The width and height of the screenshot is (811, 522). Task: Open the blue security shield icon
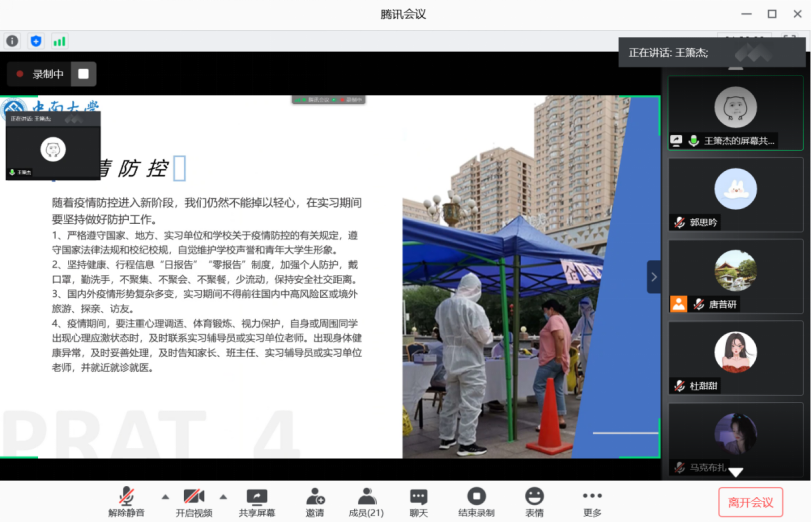click(36, 41)
